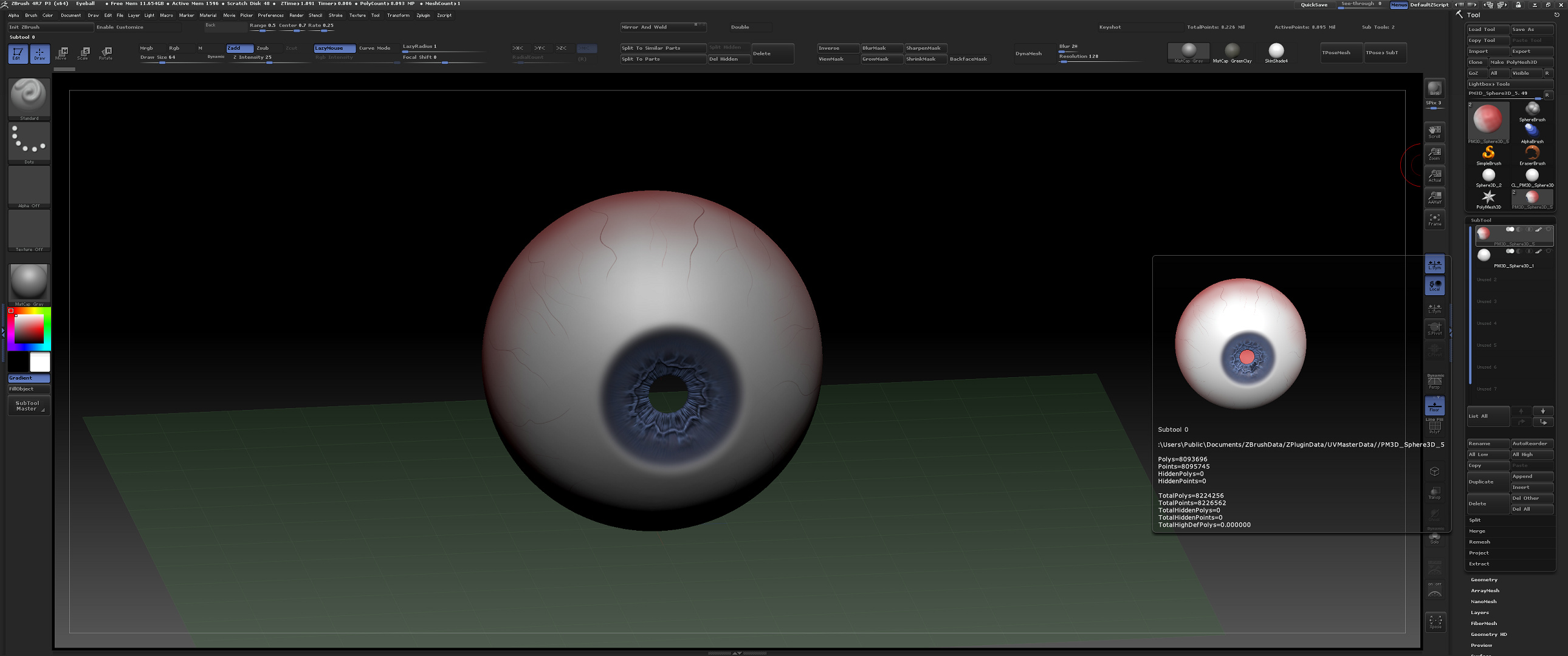Toggle Local symmetry button
The image size is (1568, 656).
pyautogui.click(x=1435, y=285)
